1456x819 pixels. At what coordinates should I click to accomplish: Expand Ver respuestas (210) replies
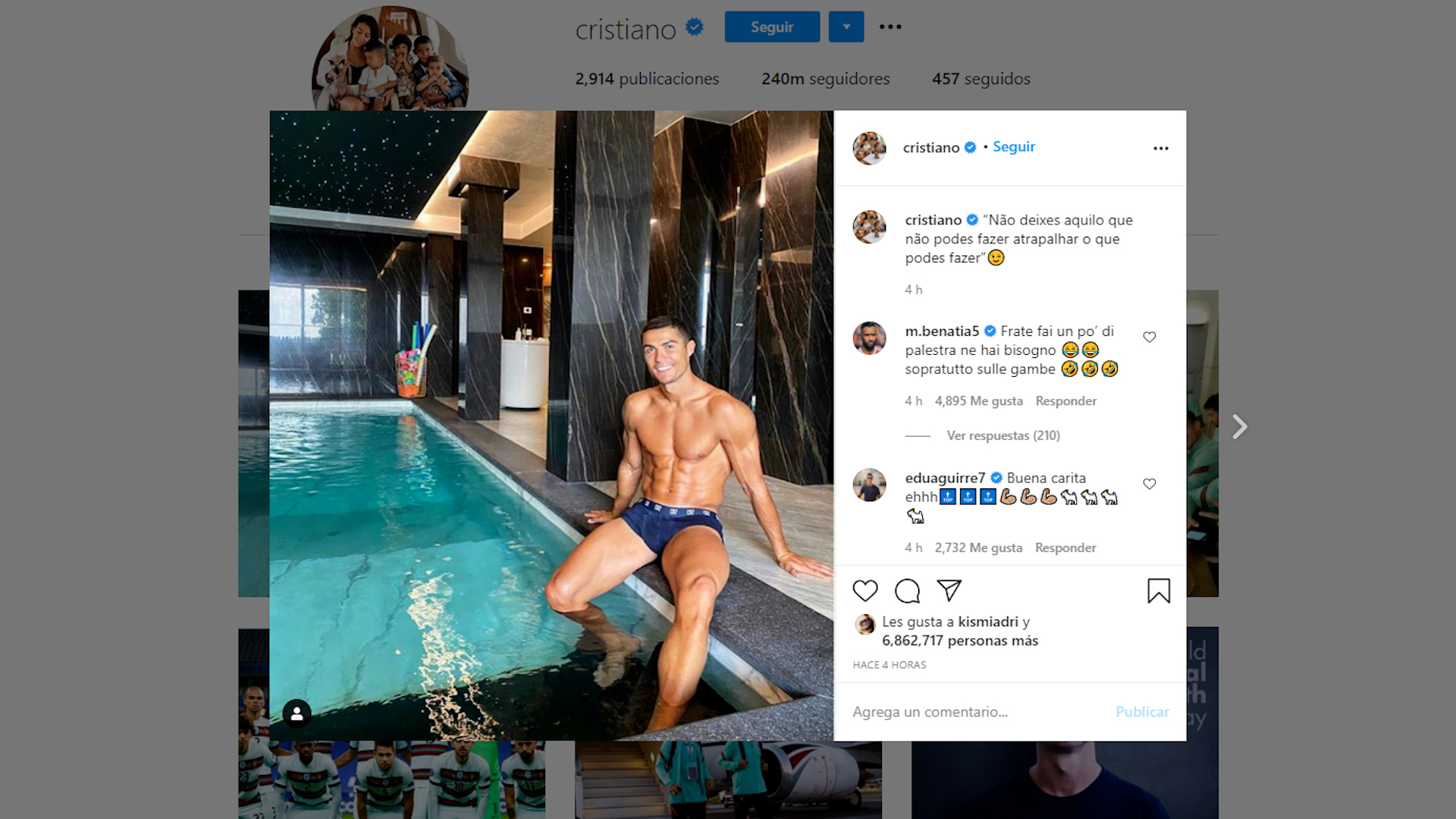point(1003,435)
